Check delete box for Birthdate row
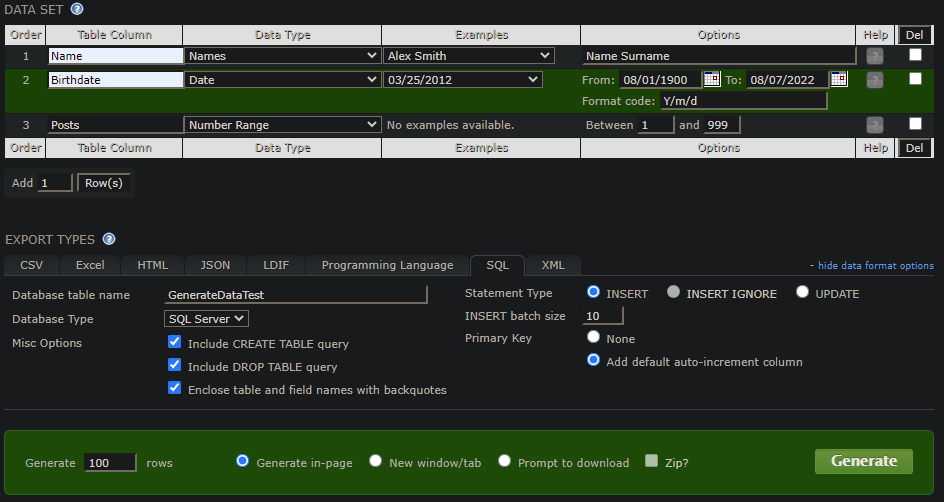 [x=915, y=79]
